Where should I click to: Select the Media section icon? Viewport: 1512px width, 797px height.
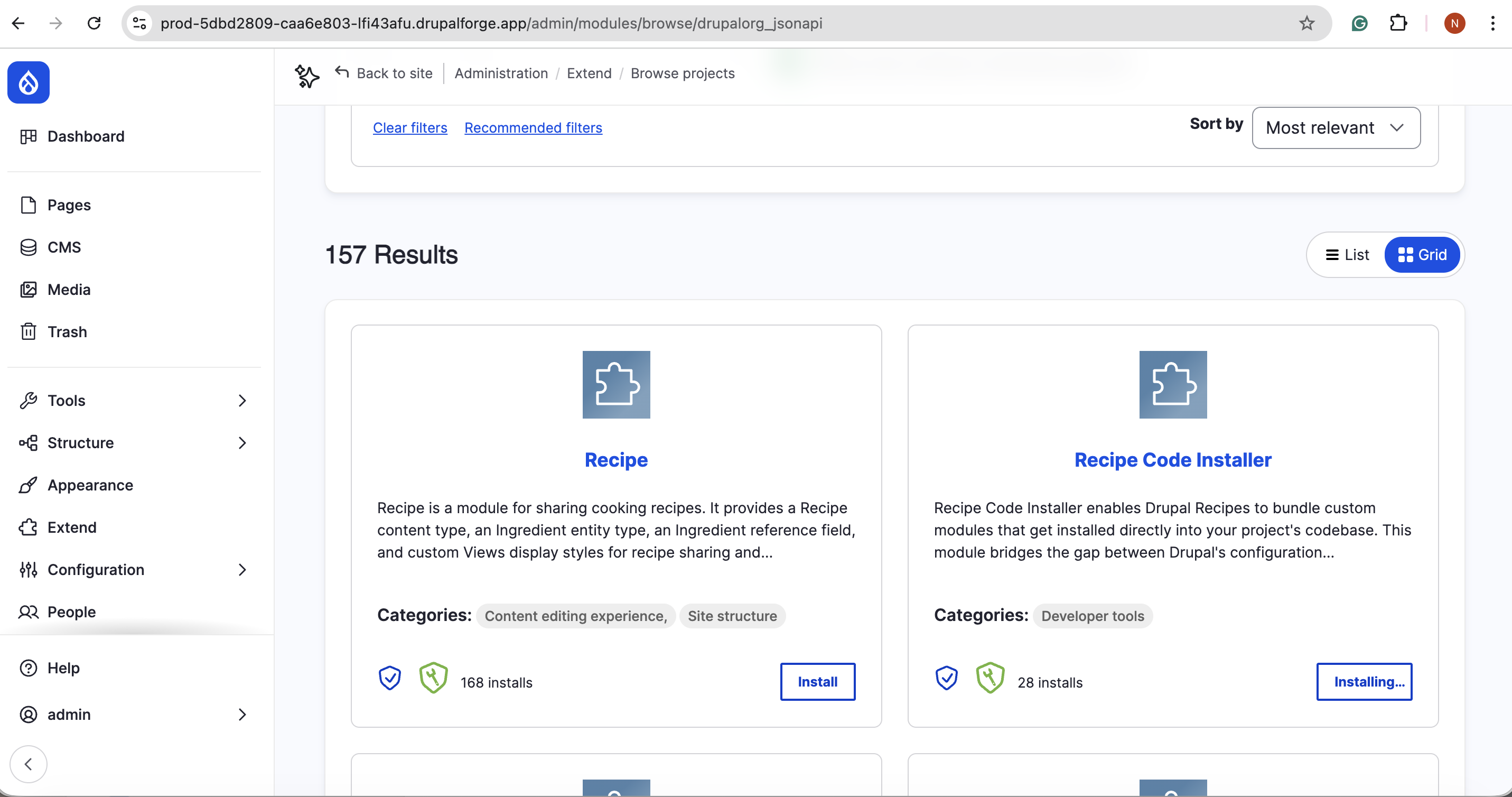[28, 289]
